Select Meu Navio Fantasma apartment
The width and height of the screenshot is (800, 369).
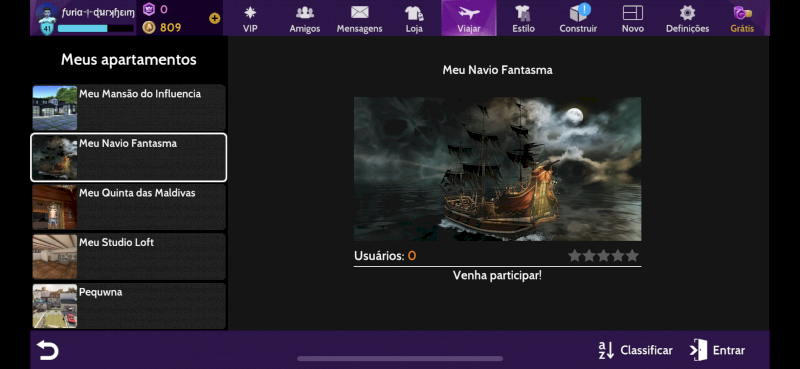[129, 157]
